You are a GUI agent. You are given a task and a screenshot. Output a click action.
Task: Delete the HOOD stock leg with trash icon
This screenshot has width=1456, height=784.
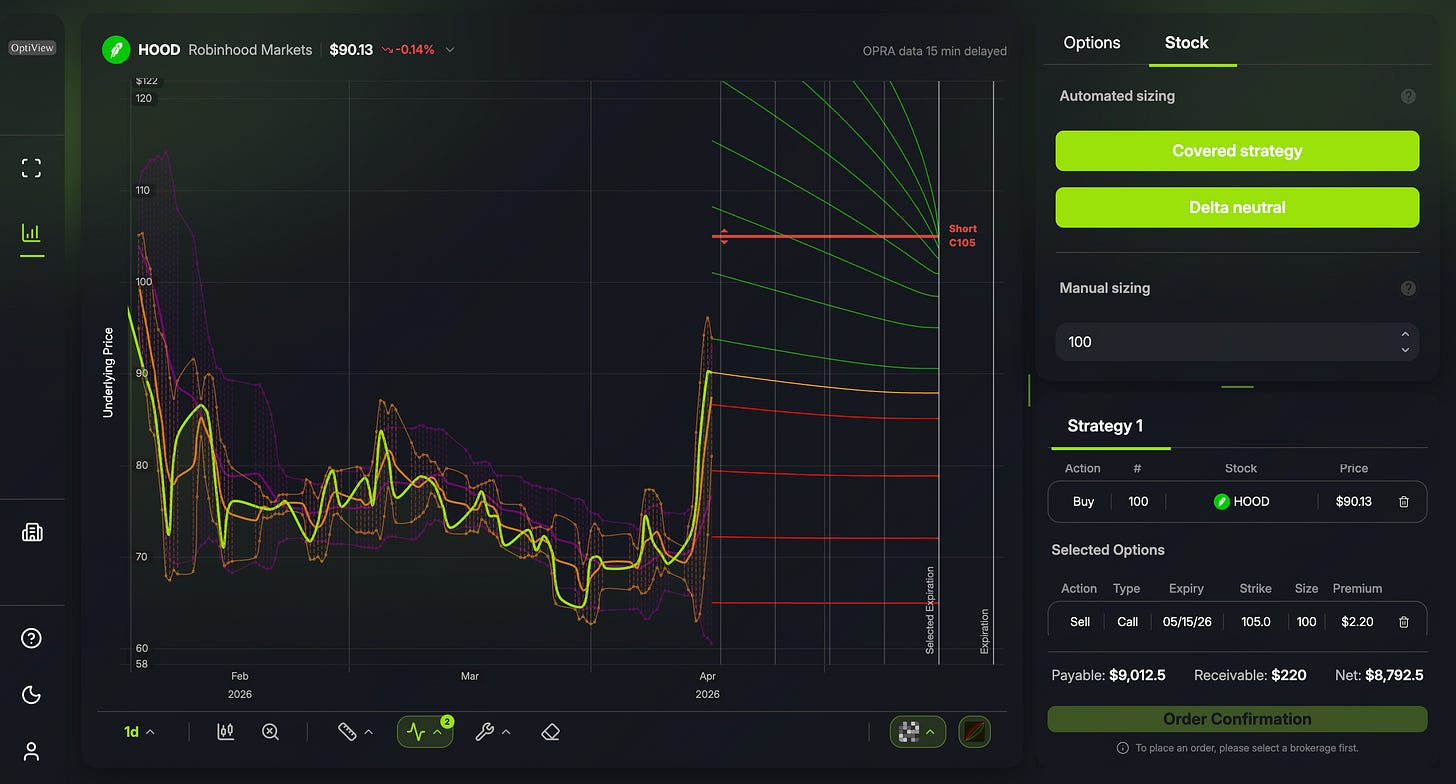(1404, 502)
